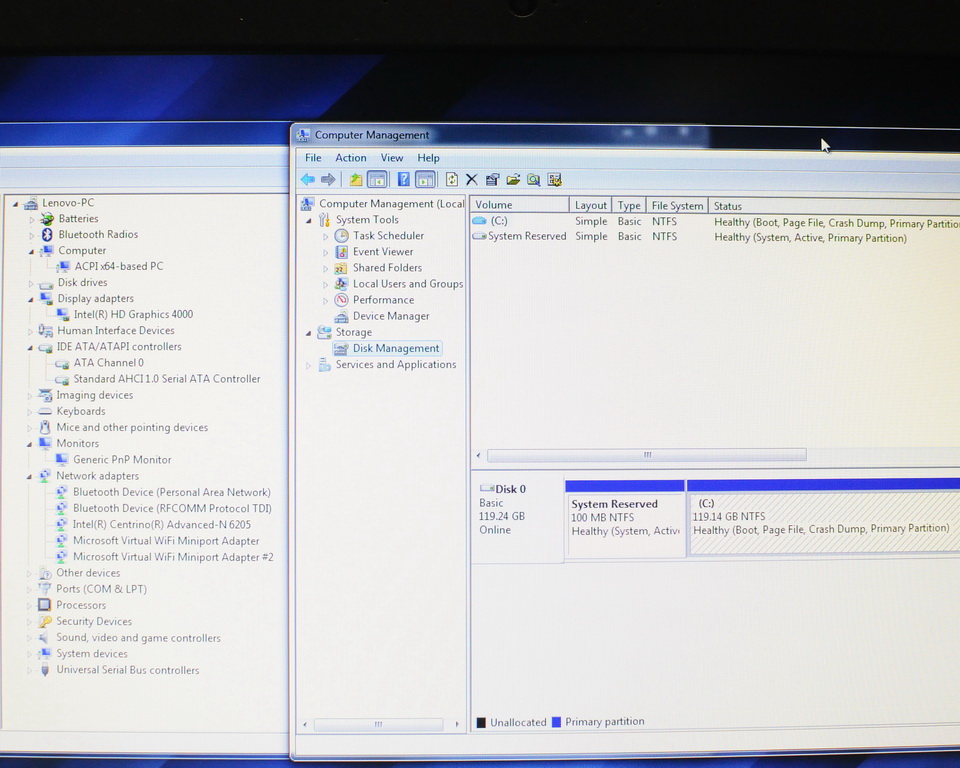The width and height of the screenshot is (960, 768).
Task: Click the Universal Serial Bus controllers icon
Action: click(x=45, y=670)
